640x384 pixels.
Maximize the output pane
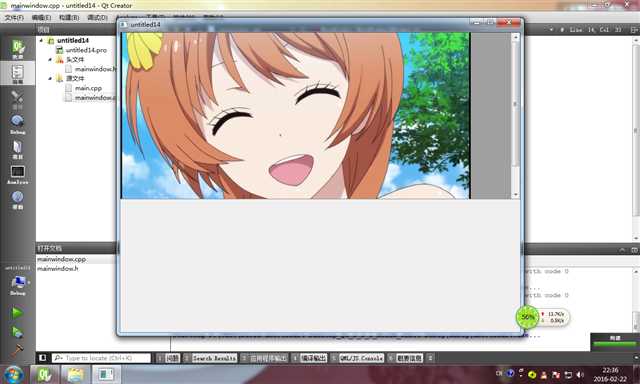634,249
